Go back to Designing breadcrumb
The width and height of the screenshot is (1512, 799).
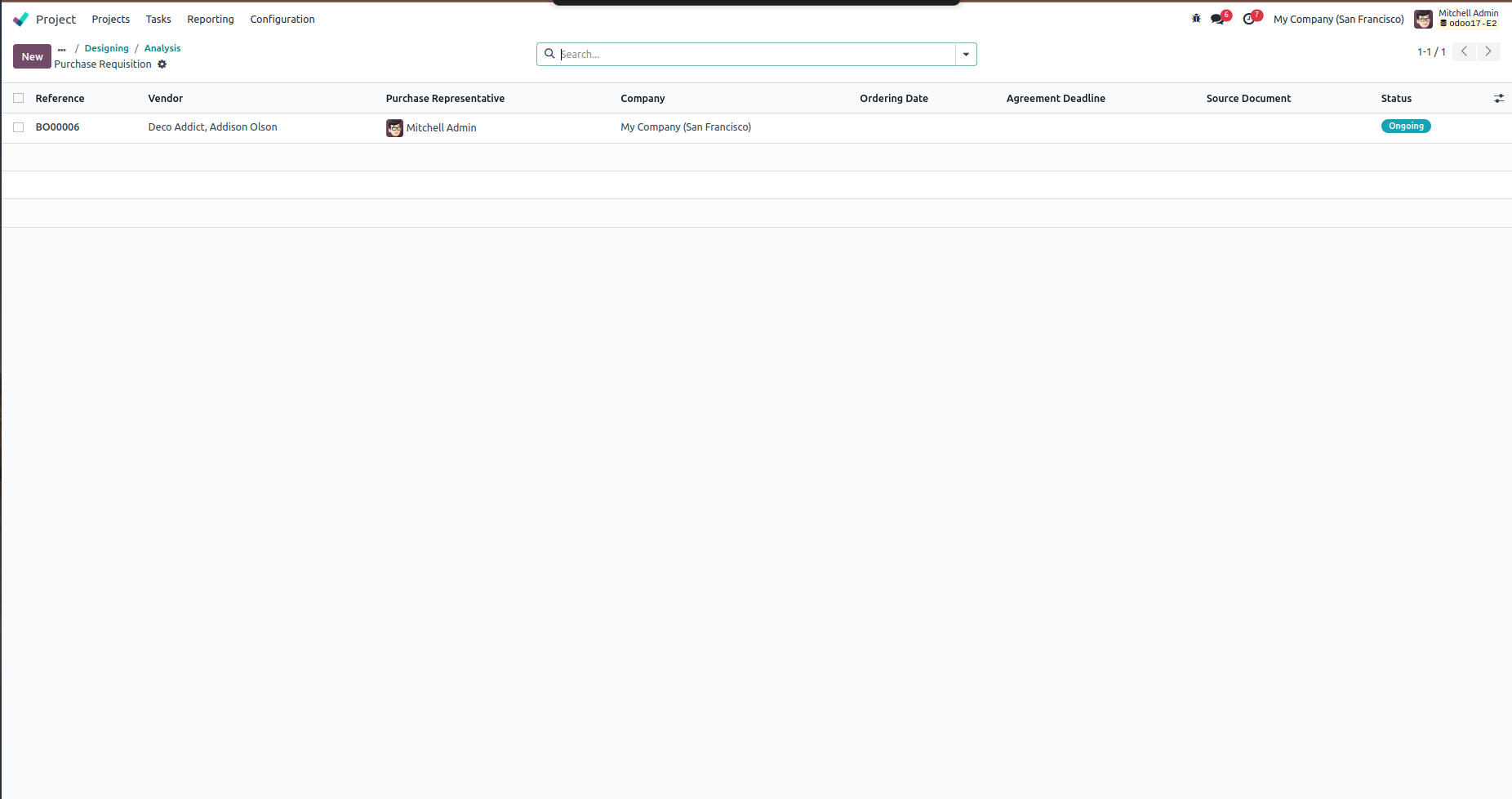point(106,48)
